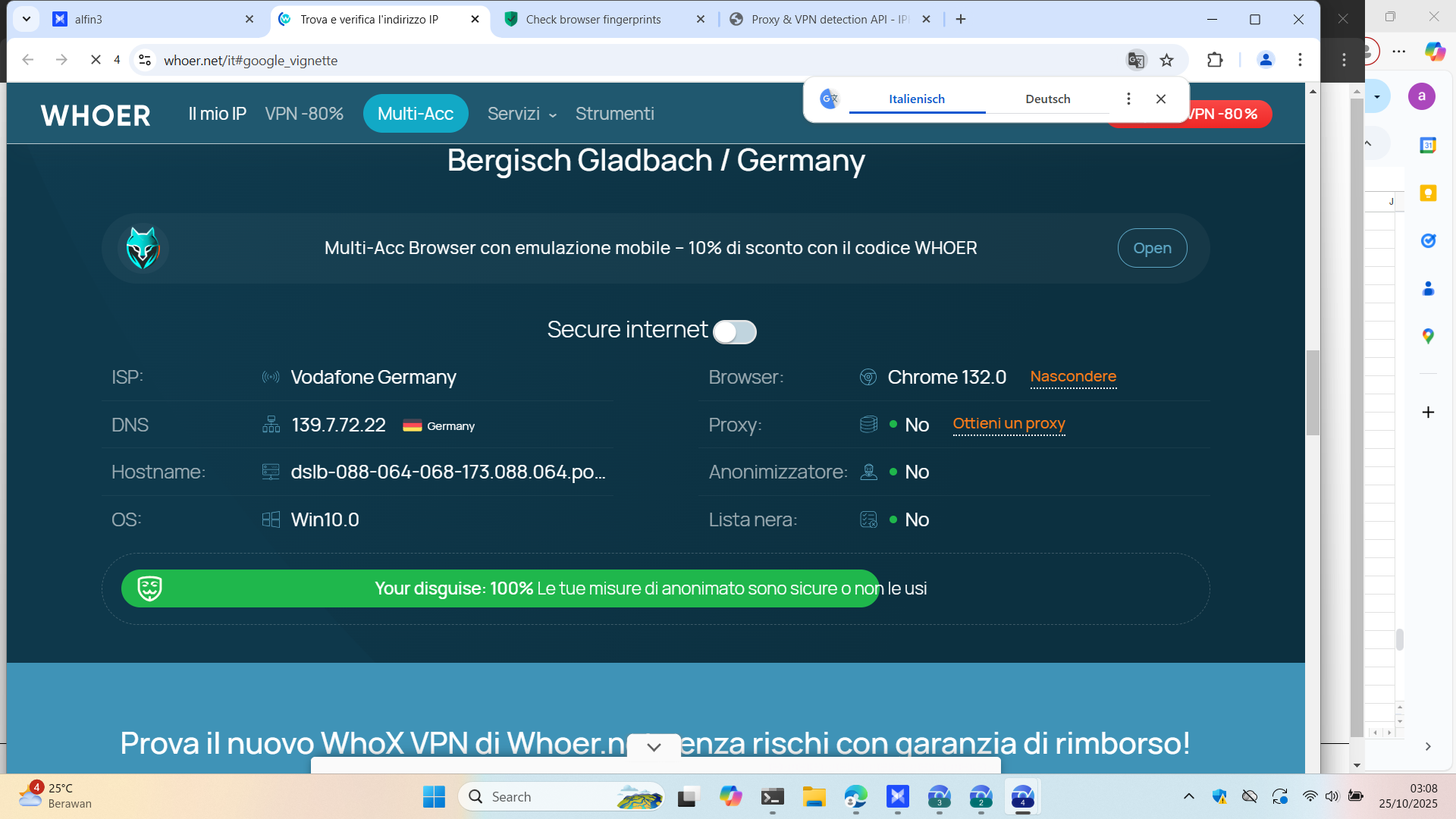1456x819 pixels.
Task: Switch to the Proxy & VPN detection API tab
Action: click(830, 20)
